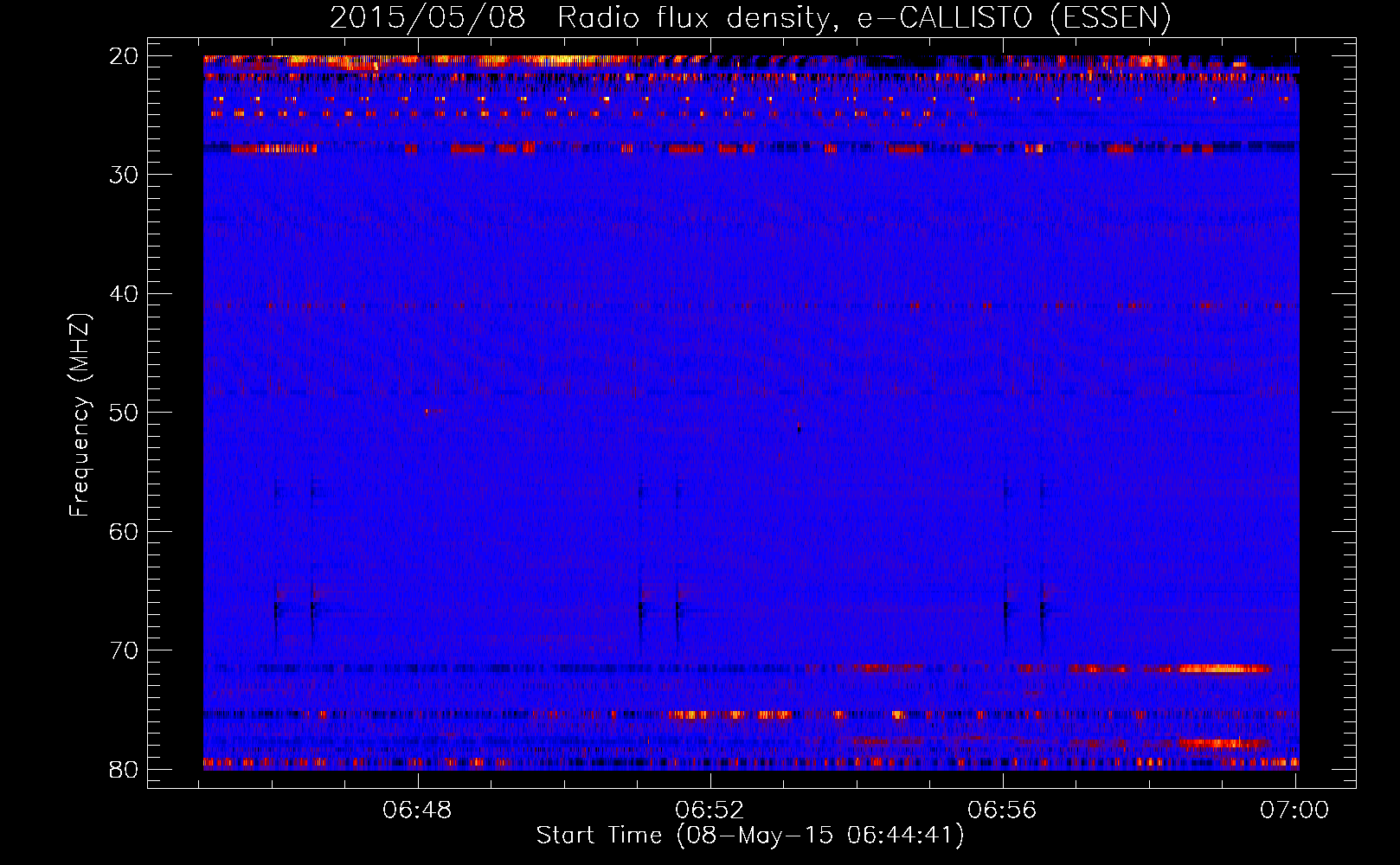Screen dimensions: 1400x865
Task: Click the 70 frequency tick label
Action: coord(125,650)
